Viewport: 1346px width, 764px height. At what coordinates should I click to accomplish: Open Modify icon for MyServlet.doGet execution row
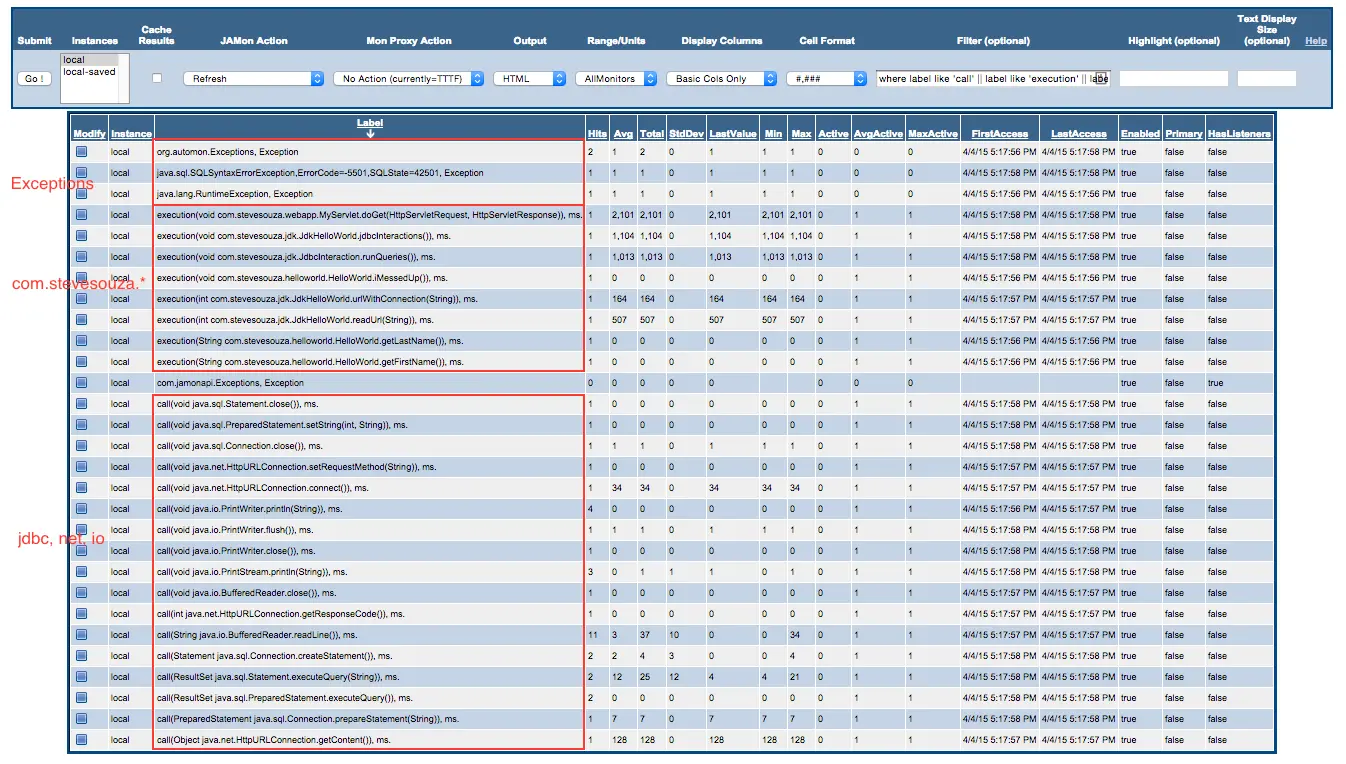click(82, 215)
